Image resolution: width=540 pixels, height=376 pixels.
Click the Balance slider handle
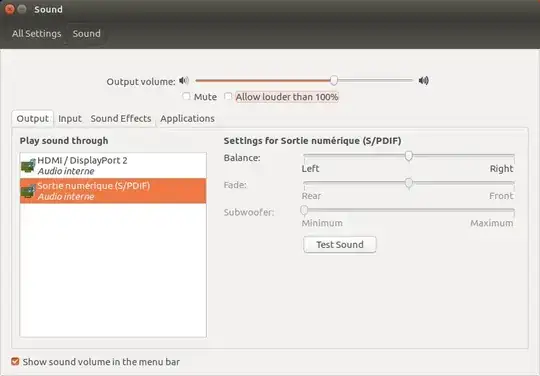pyautogui.click(x=409, y=156)
